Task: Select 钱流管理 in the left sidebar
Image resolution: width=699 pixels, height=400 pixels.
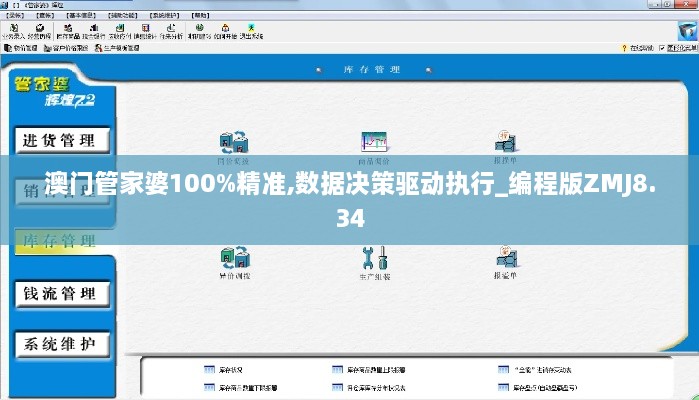Action: (60, 293)
